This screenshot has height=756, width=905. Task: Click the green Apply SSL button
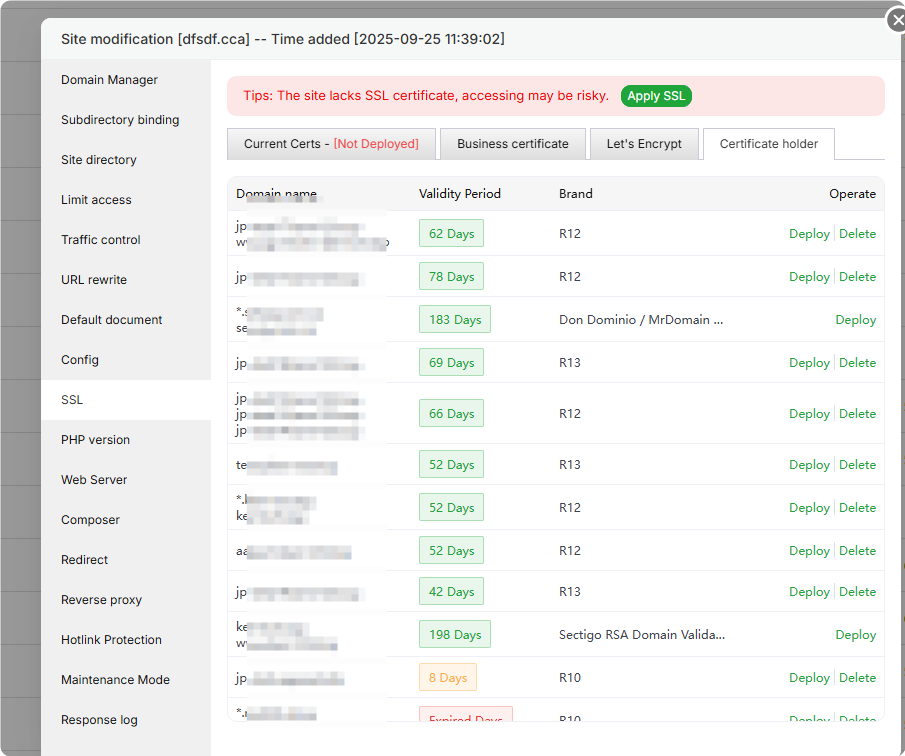pos(656,96)
